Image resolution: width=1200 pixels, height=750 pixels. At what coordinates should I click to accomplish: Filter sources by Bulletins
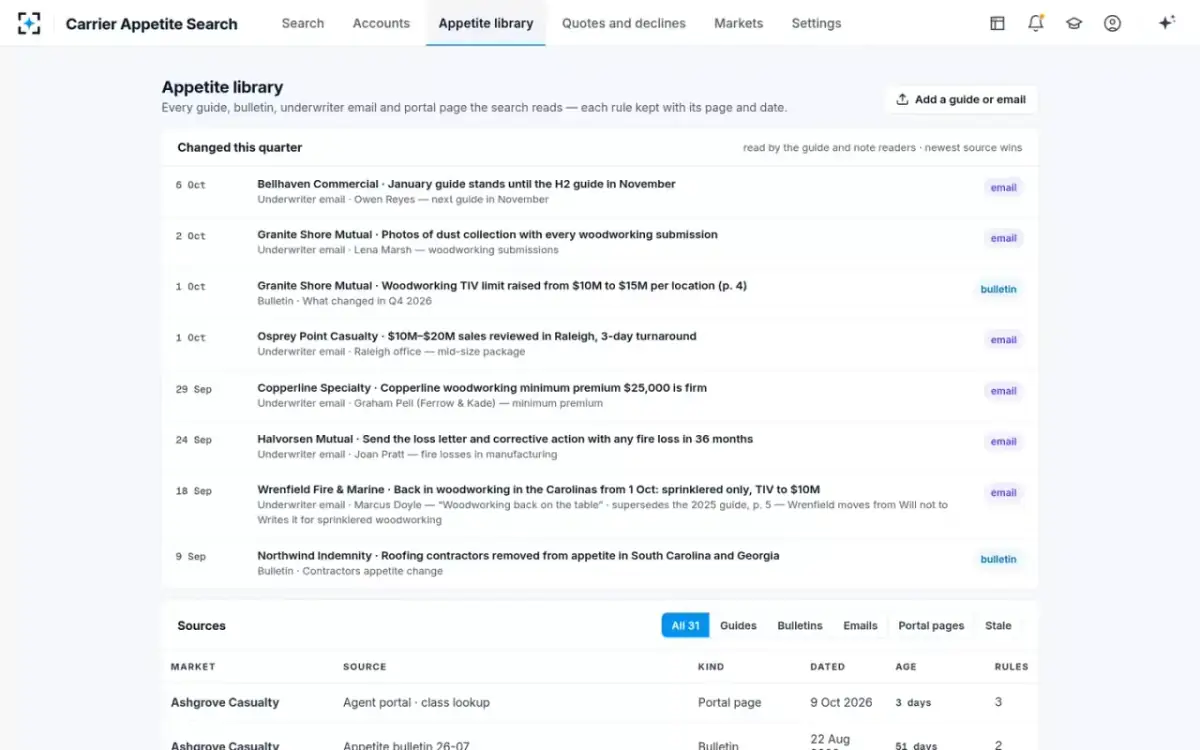[800, 625]
